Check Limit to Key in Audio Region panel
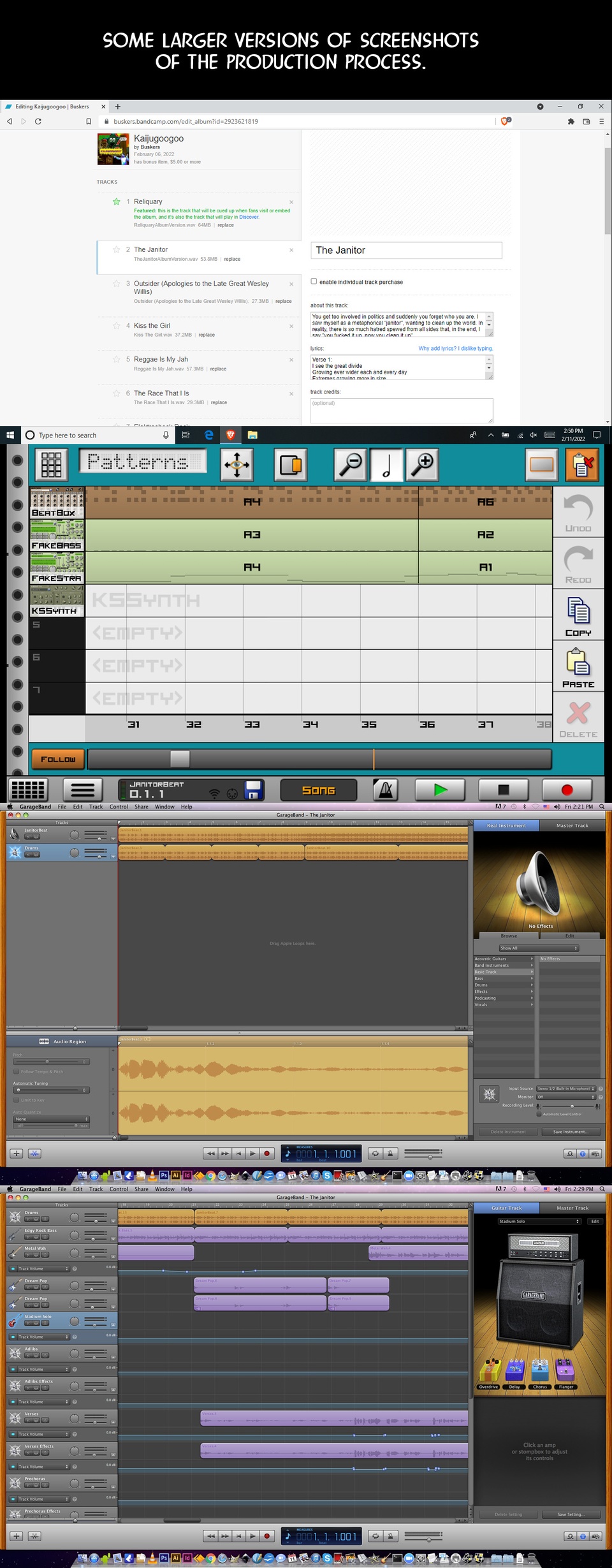 (x=17, y=1100)
